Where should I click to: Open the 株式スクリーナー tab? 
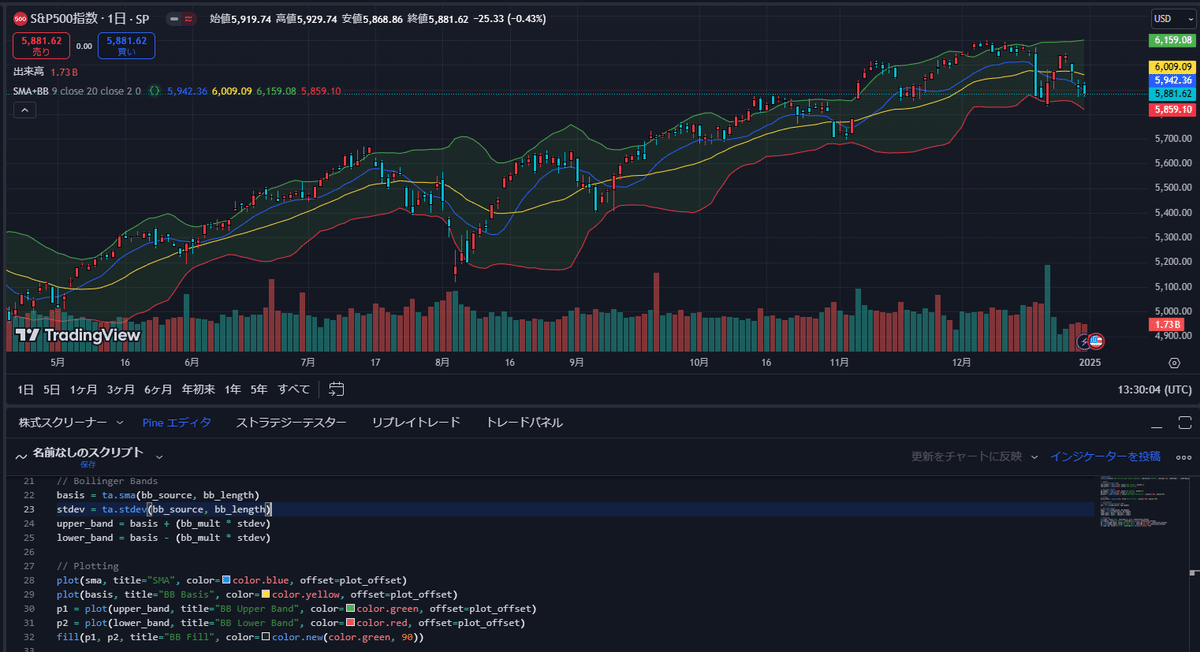[x=65, y=423]
